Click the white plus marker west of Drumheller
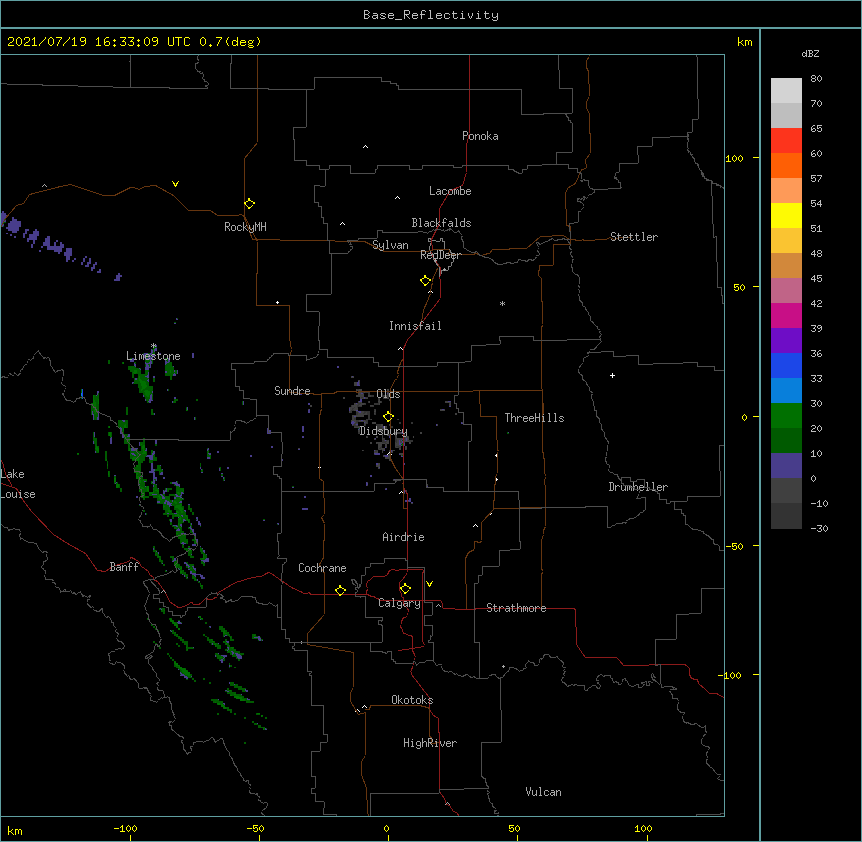The height and width of the screenshot is (842, 862). pyautogui.click(x=612, y=375)
